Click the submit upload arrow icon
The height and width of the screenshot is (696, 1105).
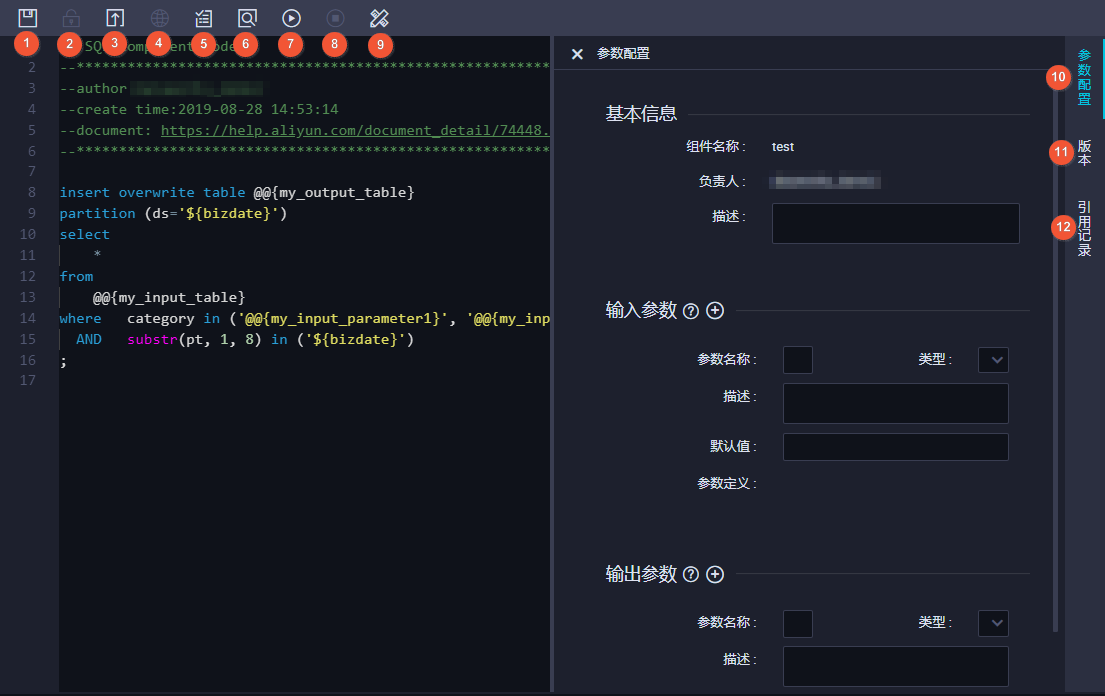(x=115, y=18)
